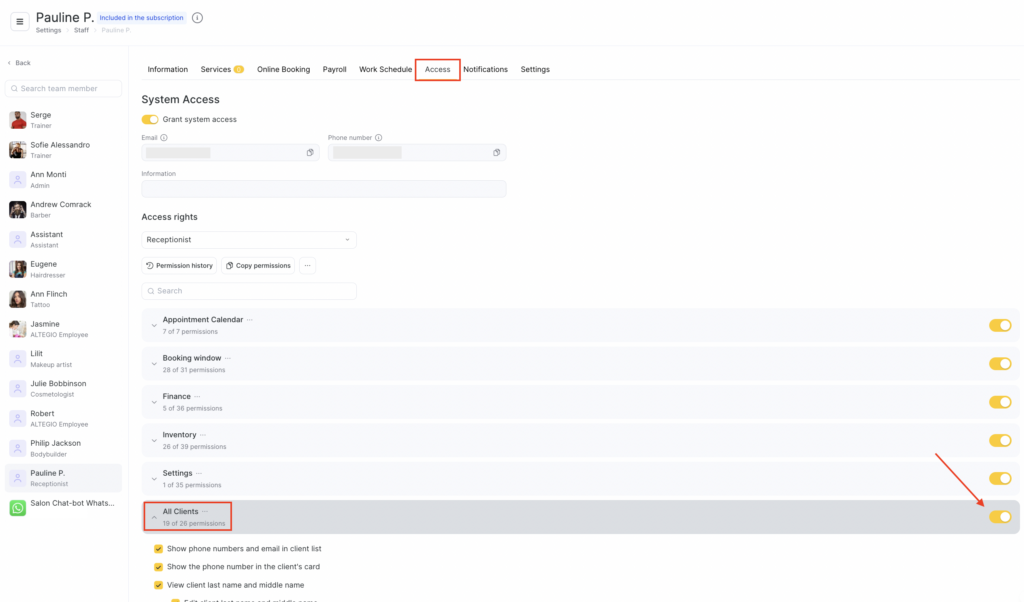Viewport: 1024px width, 602px height.
Task: Click the Permission history button
Action: 179,266
